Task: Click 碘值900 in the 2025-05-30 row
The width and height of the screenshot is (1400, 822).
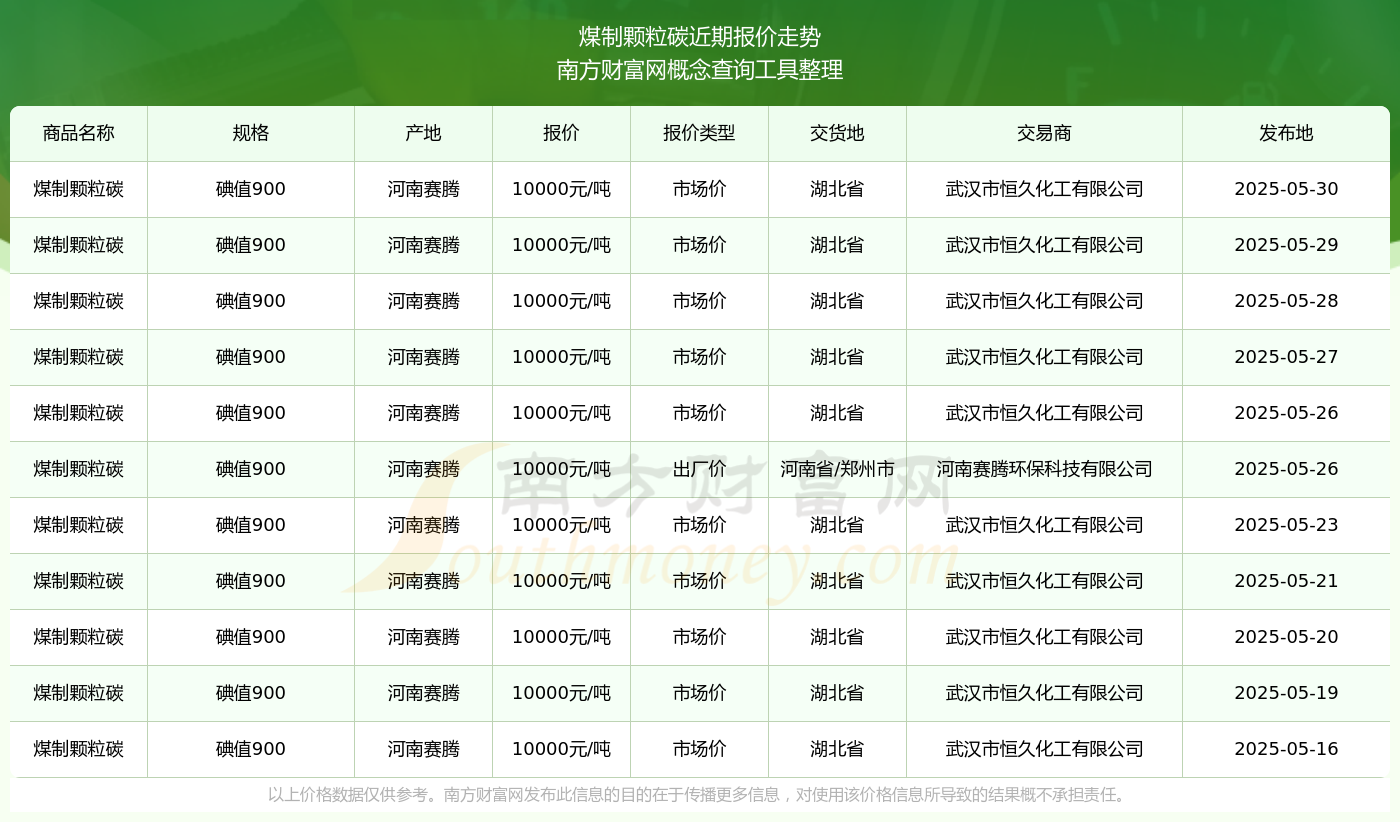Action: pos(251,189)
